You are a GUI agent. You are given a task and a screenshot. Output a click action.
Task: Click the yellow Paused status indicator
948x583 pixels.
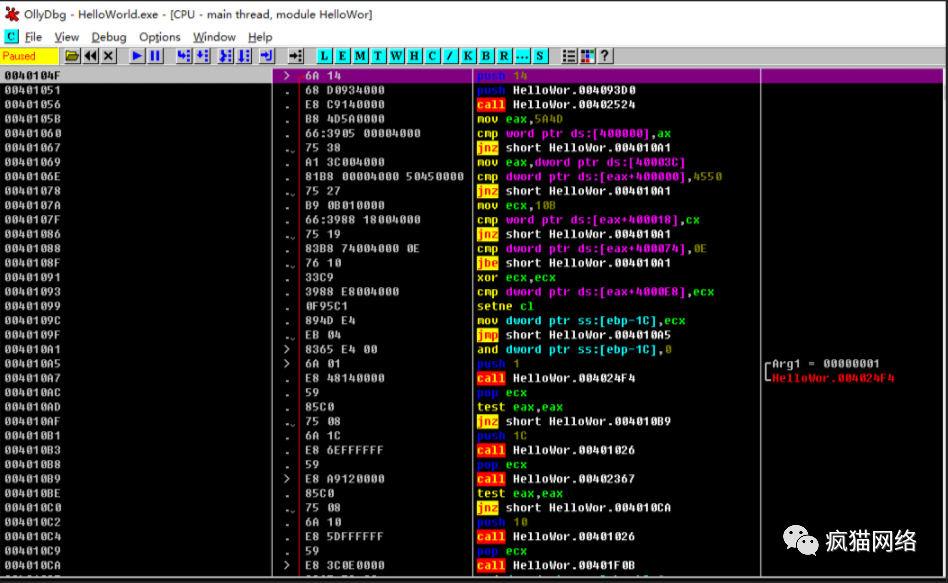(x=30, y=56)
